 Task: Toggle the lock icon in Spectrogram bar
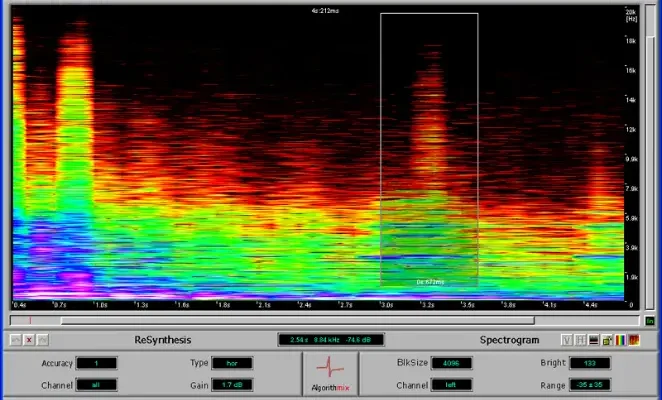pos(607,340)
